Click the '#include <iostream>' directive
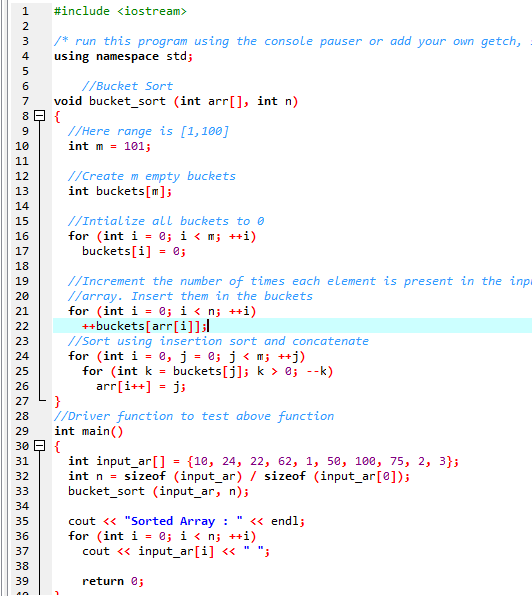Screen dimensions: 532x596 pyautogui.click(x=120, y=11)
